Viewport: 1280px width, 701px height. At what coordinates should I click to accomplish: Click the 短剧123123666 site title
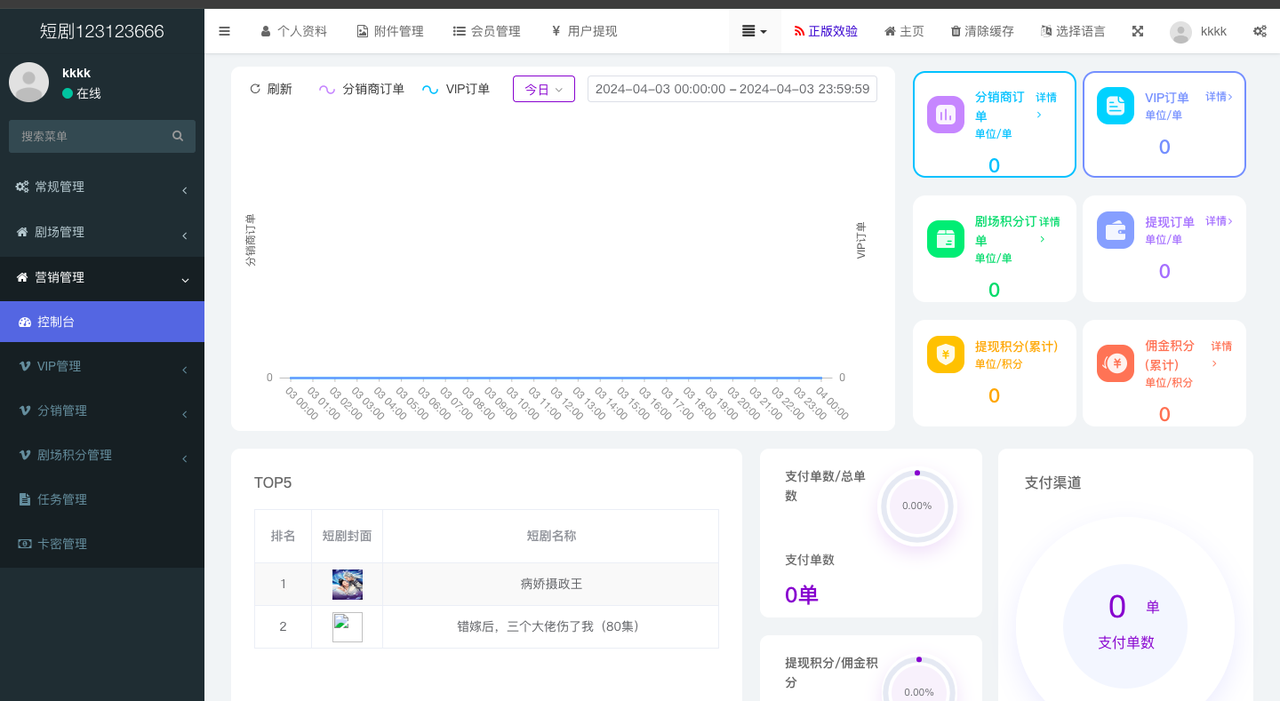pos(102,31)
